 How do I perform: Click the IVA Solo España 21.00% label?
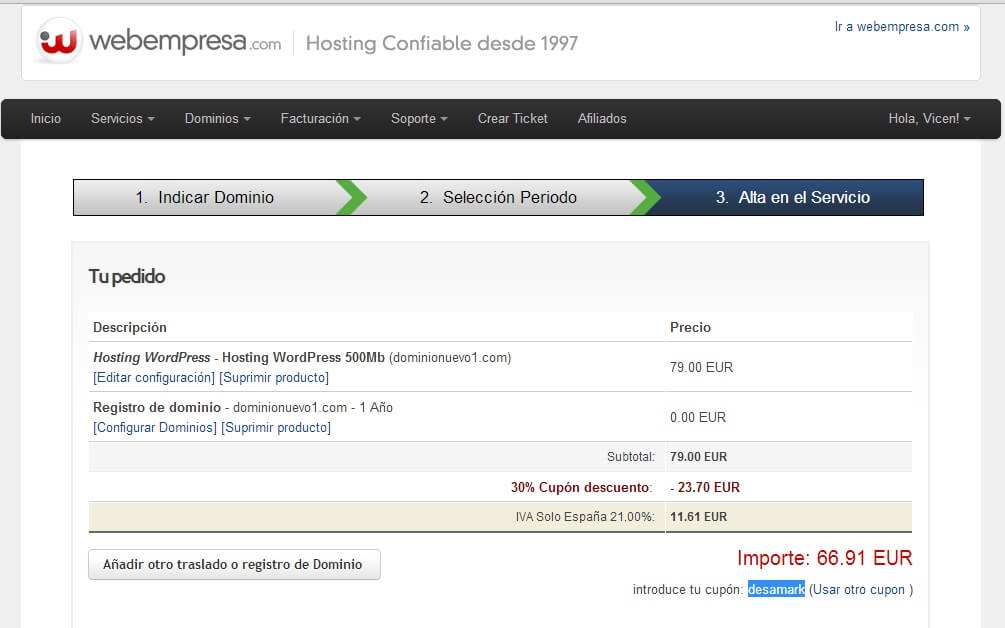585,516
